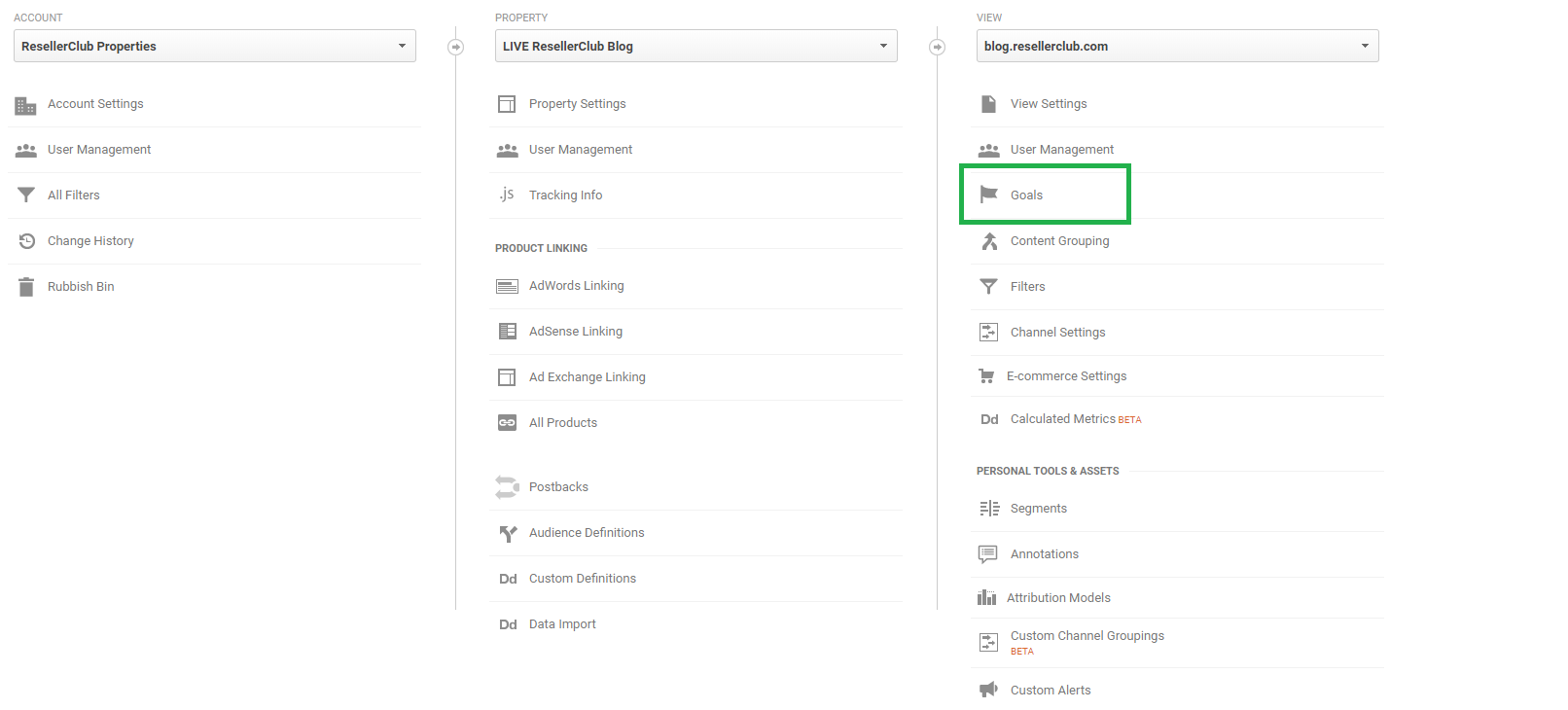Click the Rubbish Bin trash icon

pyautogui.click(x=26, y=287)
